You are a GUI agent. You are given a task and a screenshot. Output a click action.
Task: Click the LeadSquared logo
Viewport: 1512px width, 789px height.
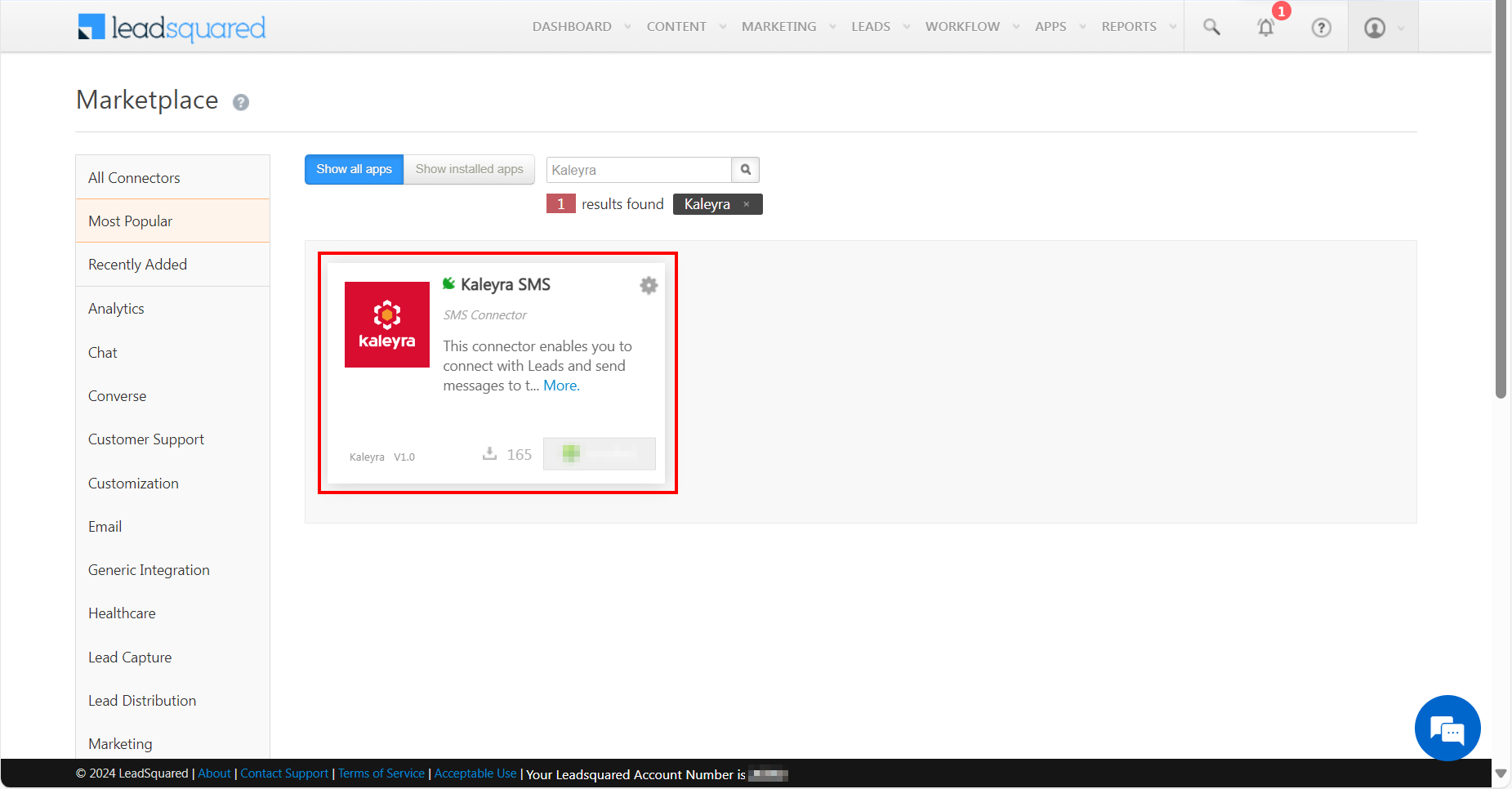(x=172, y=27)
